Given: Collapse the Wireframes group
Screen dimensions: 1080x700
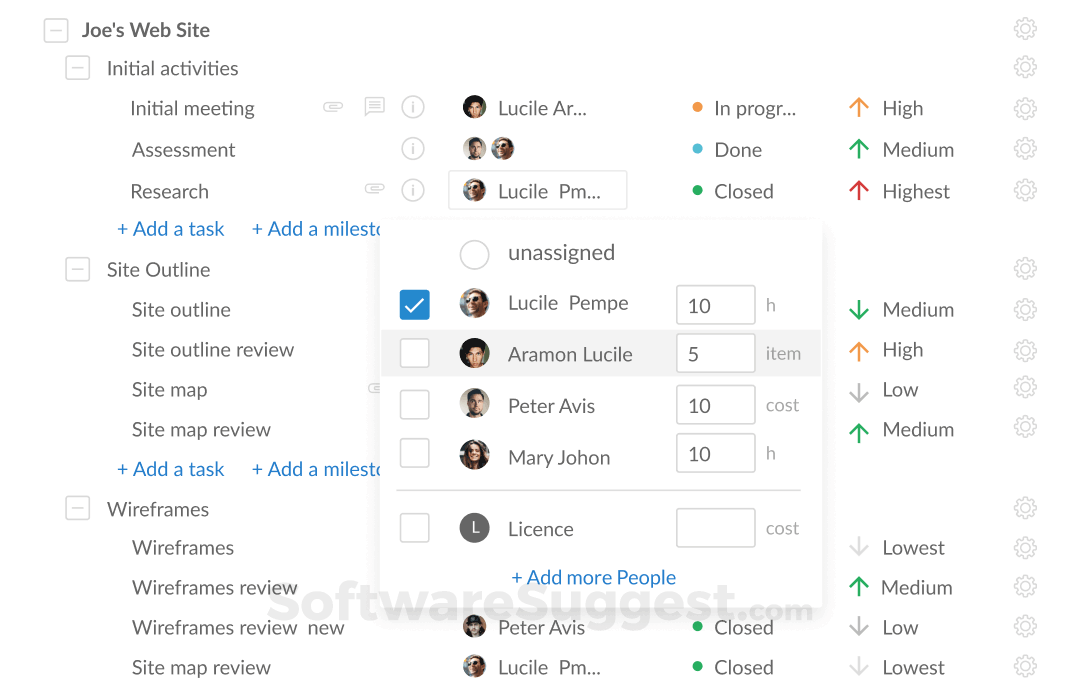Looking at the screenshot, I should (x=77, y=508).
